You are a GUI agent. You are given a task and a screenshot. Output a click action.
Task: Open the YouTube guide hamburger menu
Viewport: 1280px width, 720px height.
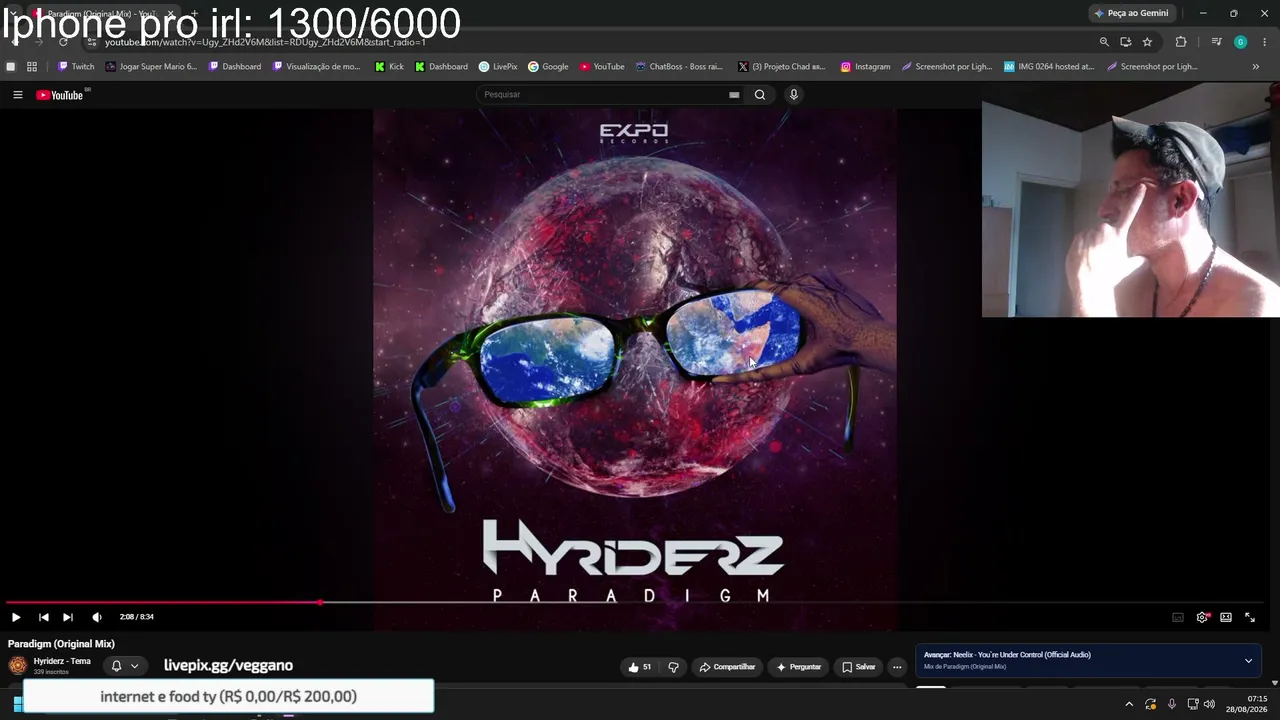[x=17, y=95]
